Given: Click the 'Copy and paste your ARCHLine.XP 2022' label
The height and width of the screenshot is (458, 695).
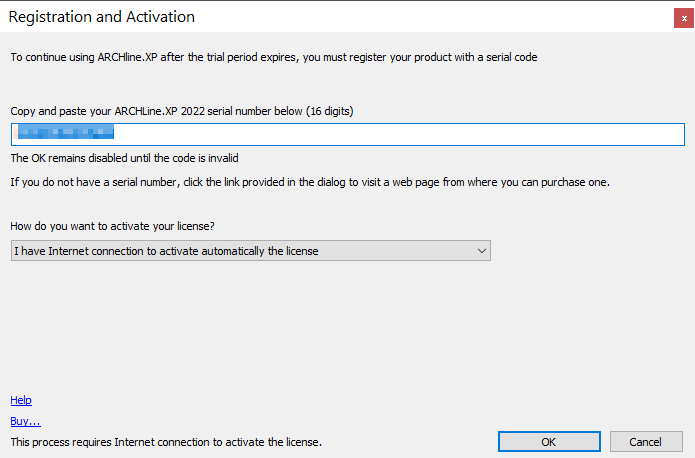Looking at the screenshot, I should tap(181, 111).
